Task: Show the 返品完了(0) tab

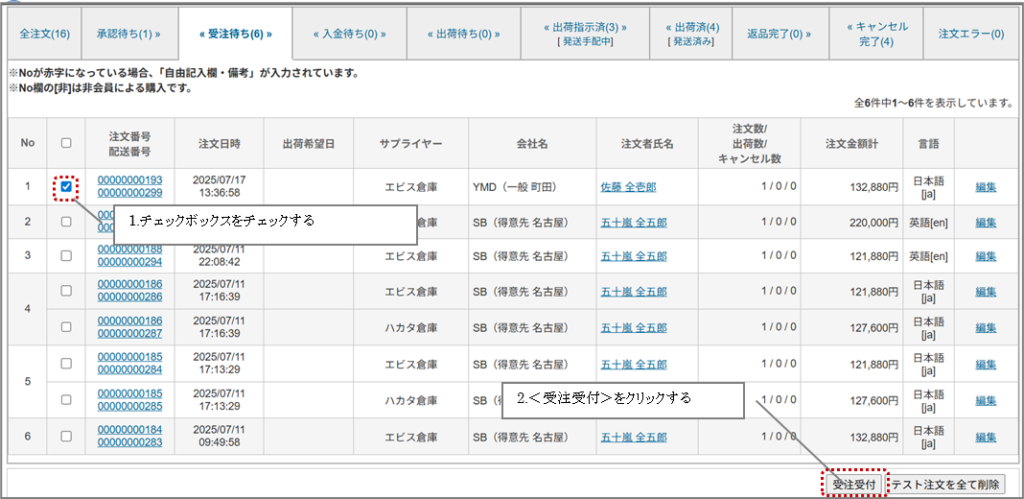Action: pos(779,33)
